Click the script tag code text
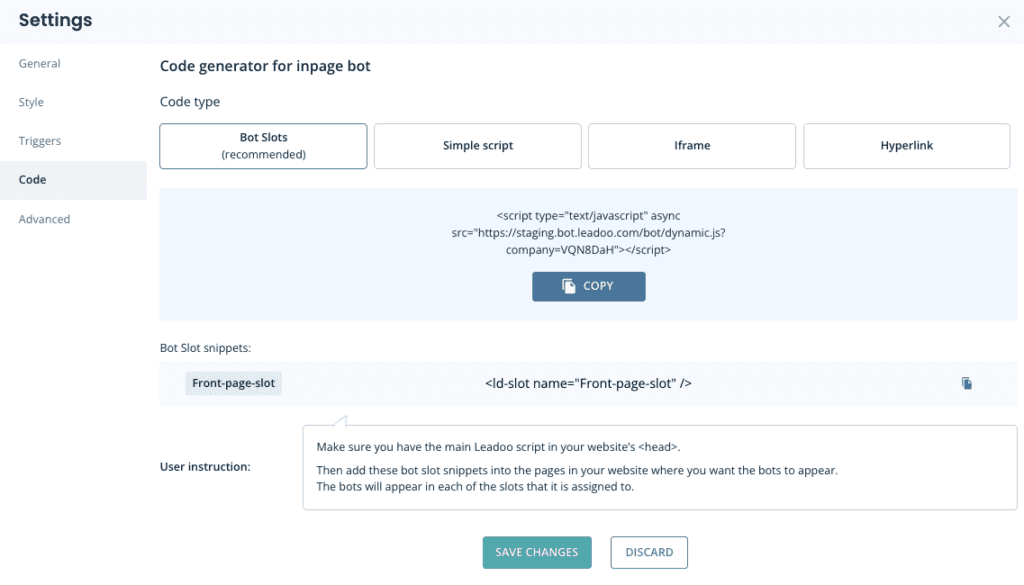 [x=588, y=233]
